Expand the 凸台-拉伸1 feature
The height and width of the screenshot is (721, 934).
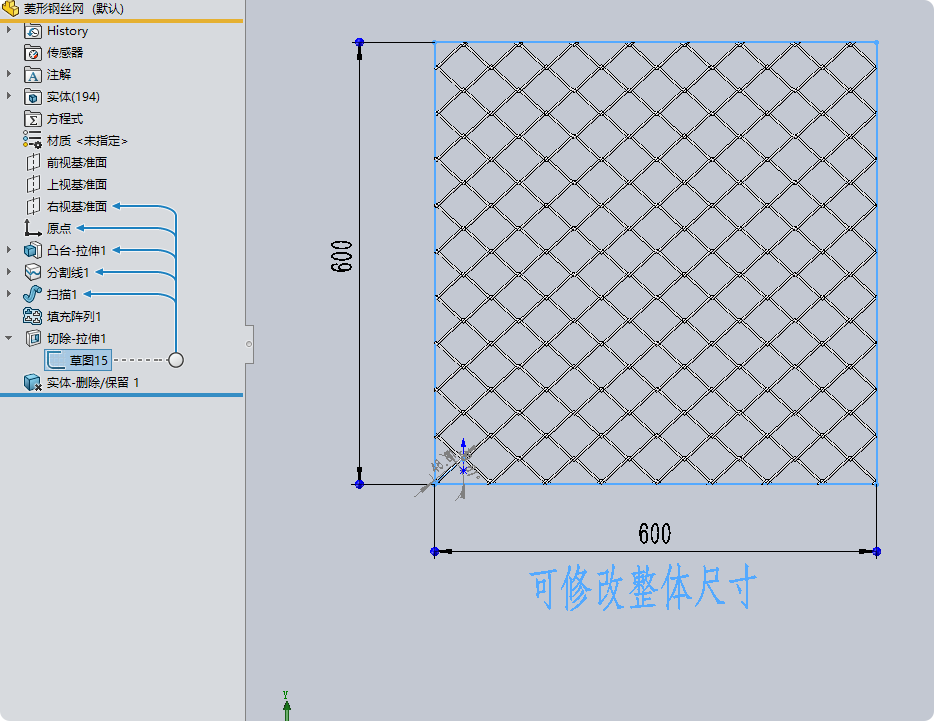8,250
